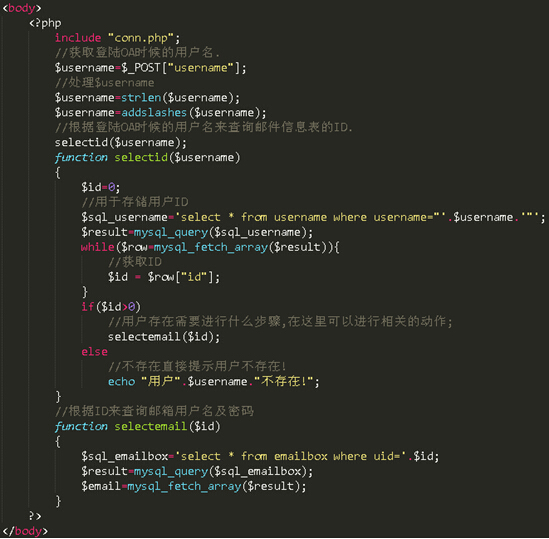Click the $id=0; line

tap(100, 187)
